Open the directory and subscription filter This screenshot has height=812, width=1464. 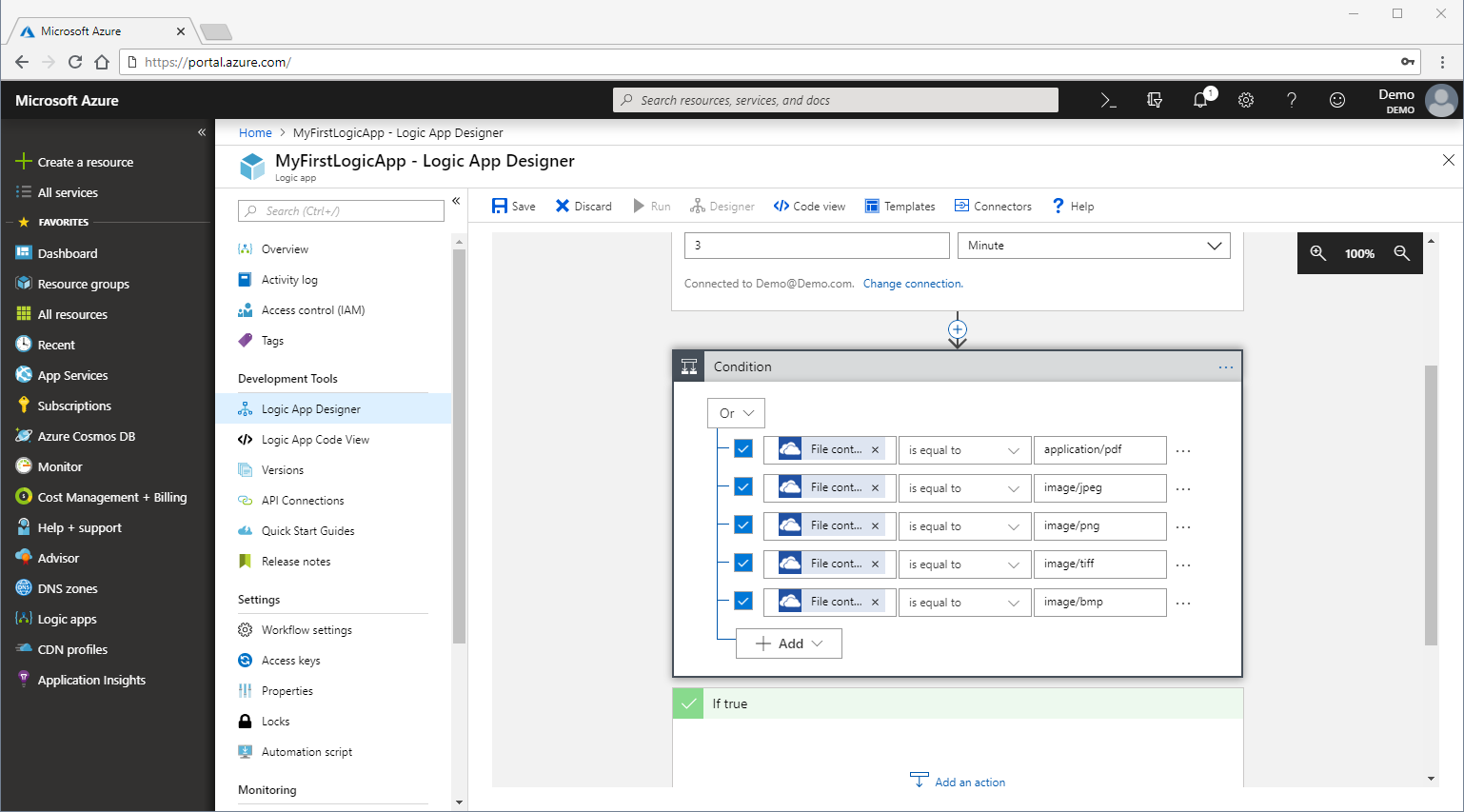pyautogui.click(x=1155, y=100)
